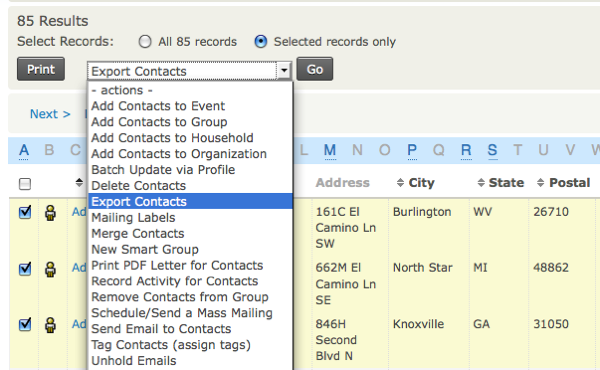Choose the '- actions -' placeholder option

[191, 90]
